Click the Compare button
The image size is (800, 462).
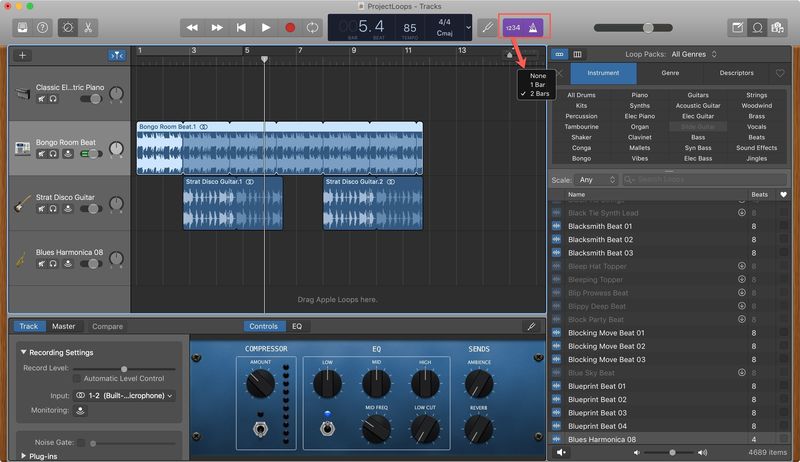107,326
